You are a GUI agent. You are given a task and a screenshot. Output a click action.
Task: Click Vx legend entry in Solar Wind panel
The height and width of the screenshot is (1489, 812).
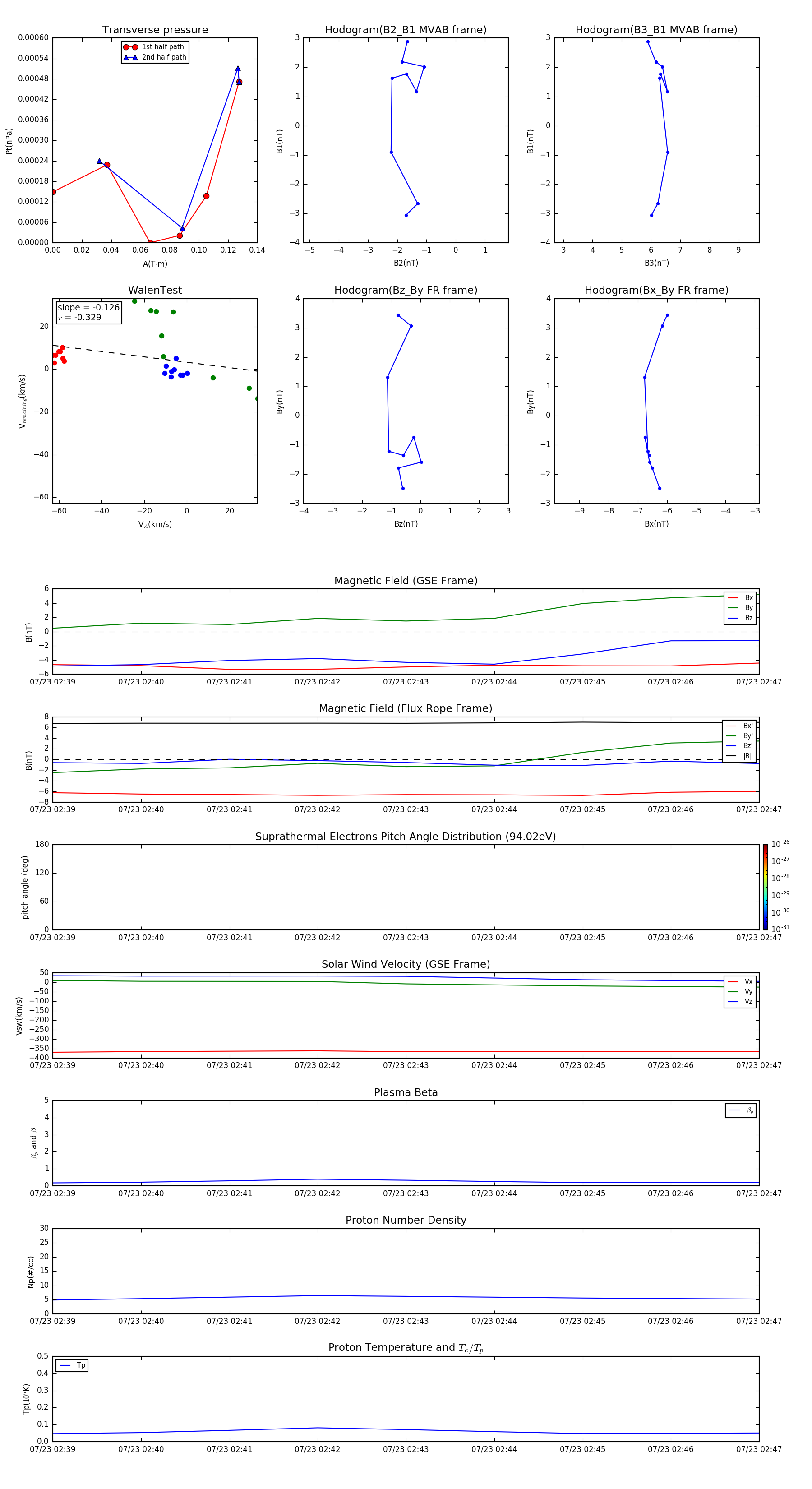(740, 981)
